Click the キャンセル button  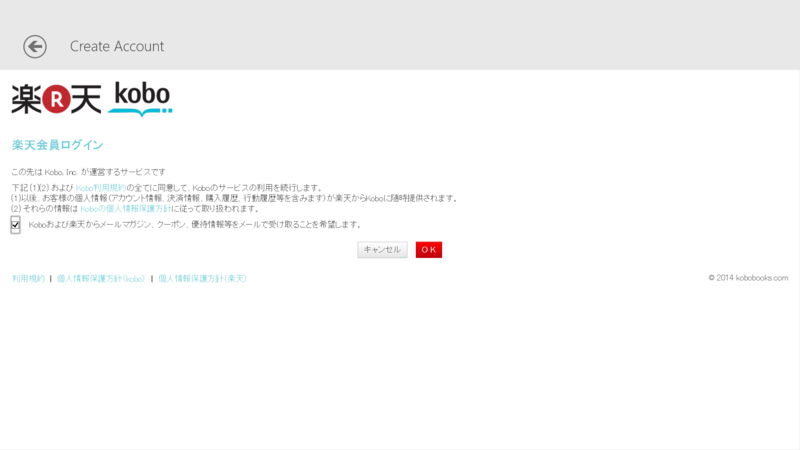(382, 249)
